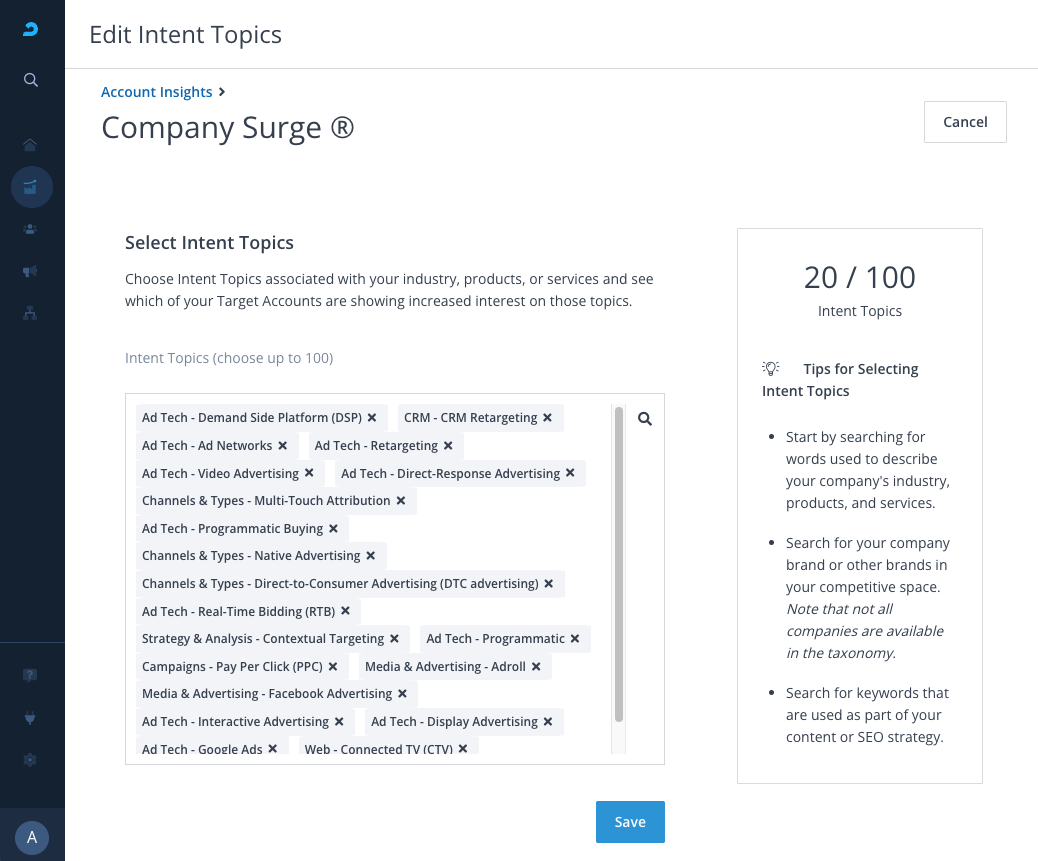Click the plug integrations sidebar icon
This screenshot has width=1038, height=861.
31,718
